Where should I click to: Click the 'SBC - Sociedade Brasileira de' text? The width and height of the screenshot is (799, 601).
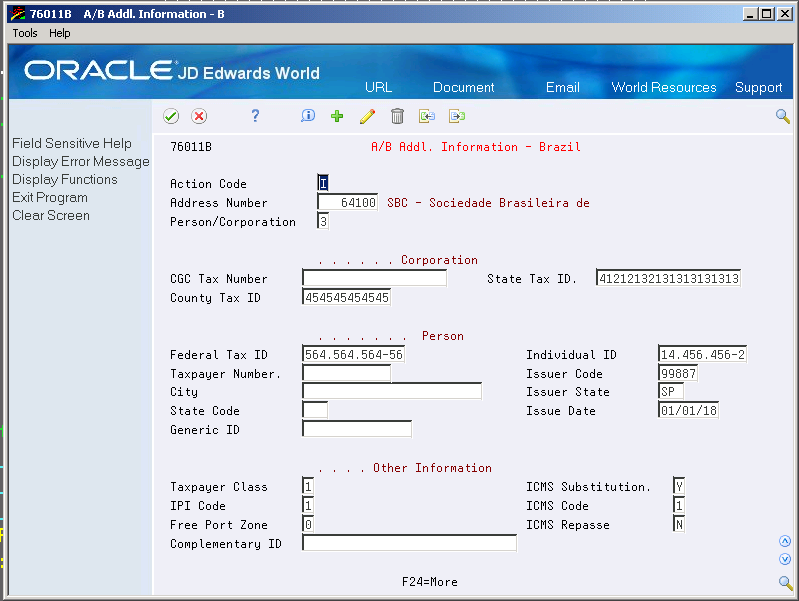pyautogui.click(x=488, y=203)
